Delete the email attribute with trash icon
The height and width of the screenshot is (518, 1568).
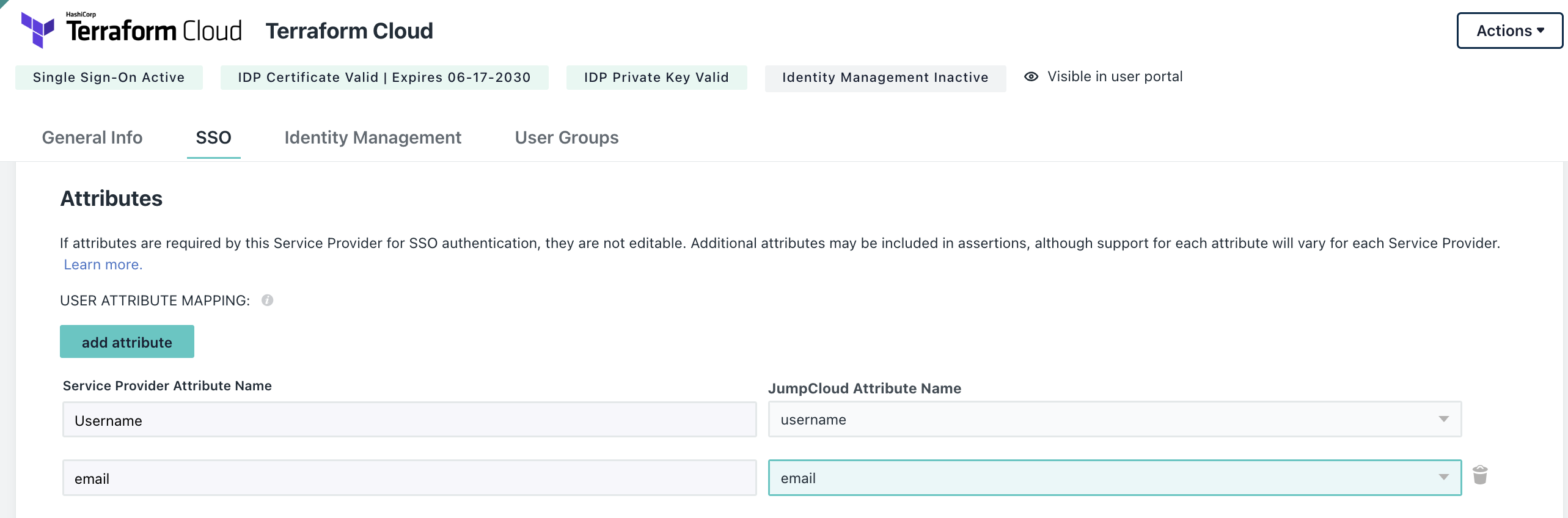pyautogui.click(x=1479, y=475)
